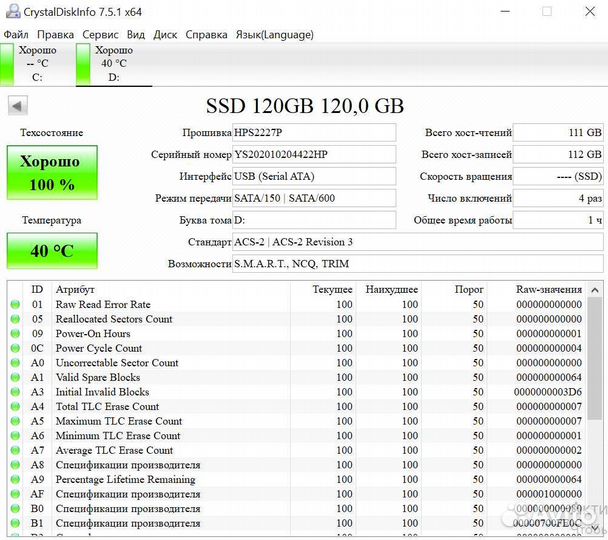Click the power-on count value 4 раз

(x=558, y=198)
